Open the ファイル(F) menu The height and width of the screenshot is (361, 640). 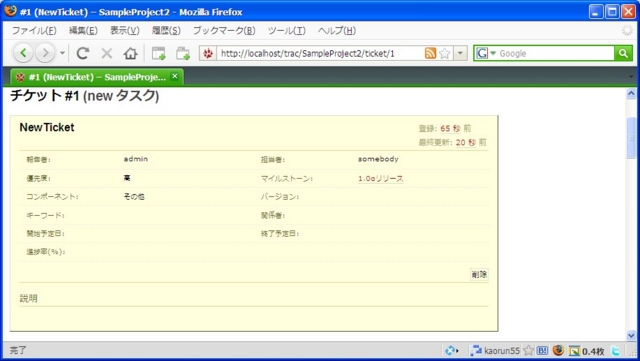pyautogui.click(x=34, y=31)
